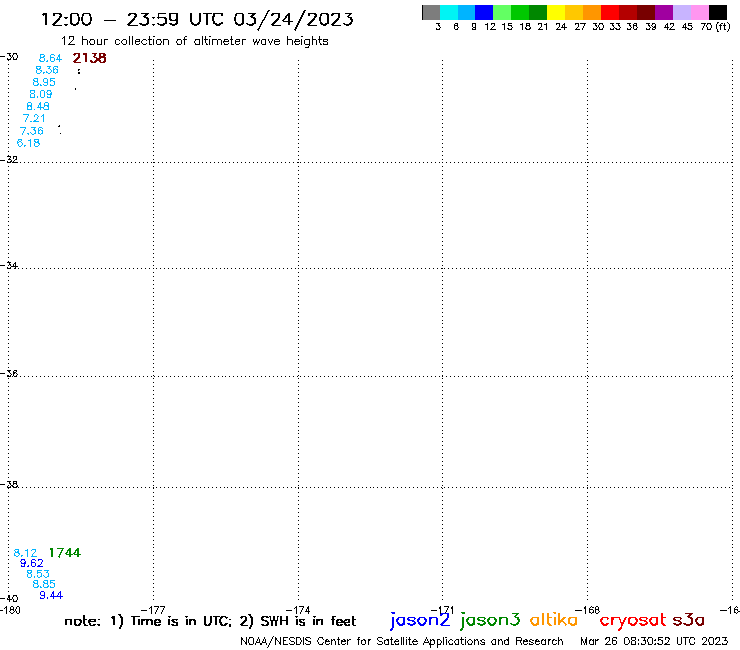Viewport: 740px width, 650px height.
Task: Click the jason2 satellite label
Action: click(420, 620)
